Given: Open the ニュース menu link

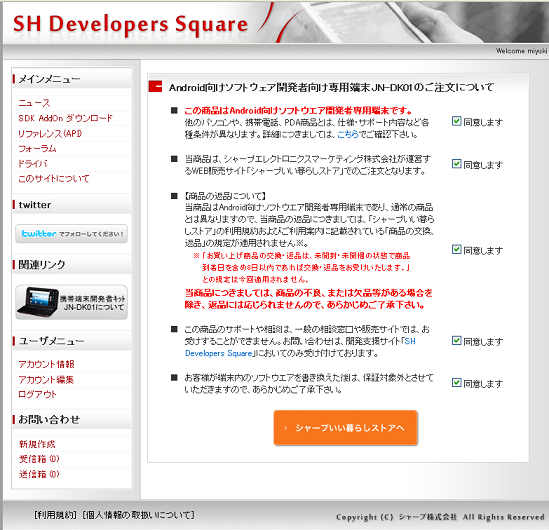Looking at the screenshot, I should click(x=34, y=103).
